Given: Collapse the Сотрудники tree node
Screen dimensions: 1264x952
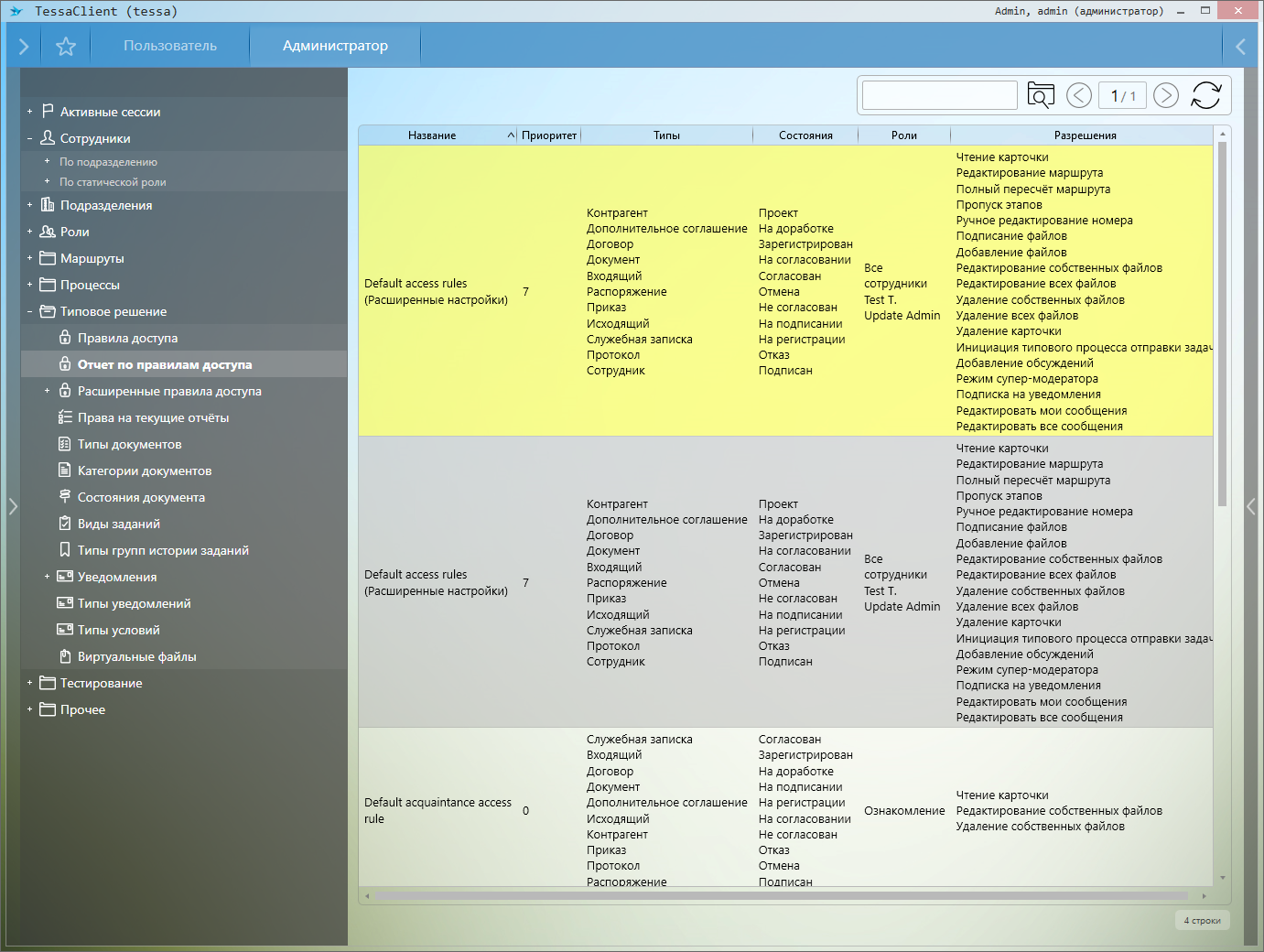Looking at the screenshot, I should (x=29, y=138).
